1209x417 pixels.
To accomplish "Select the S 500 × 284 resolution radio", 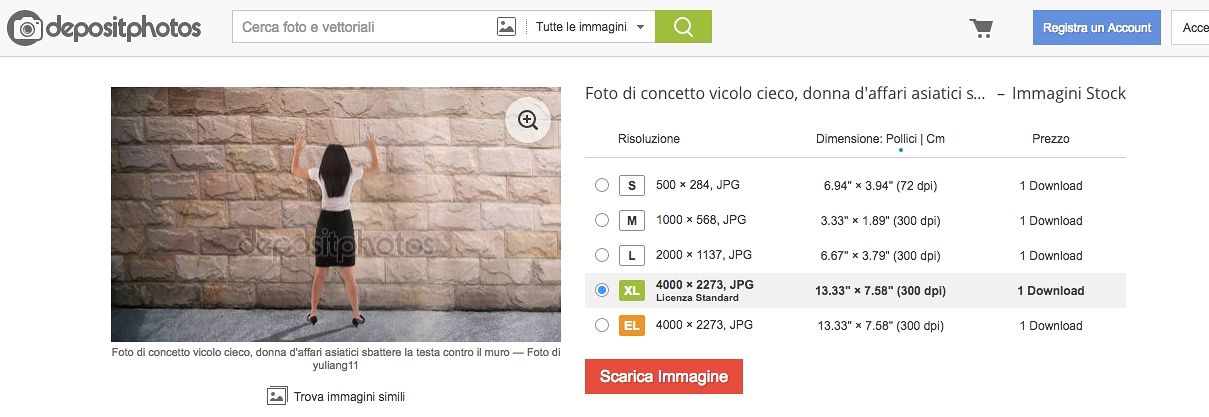I will point(601,185).
